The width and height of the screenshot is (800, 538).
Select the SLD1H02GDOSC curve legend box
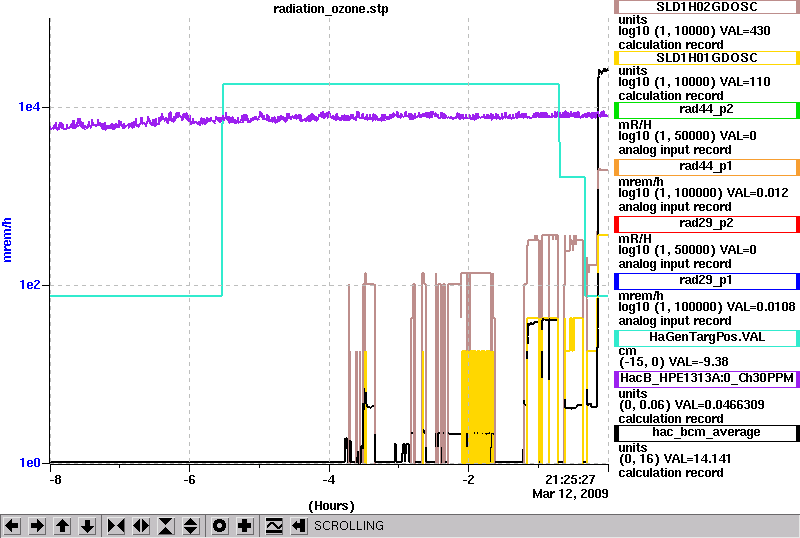coord(707,7)
